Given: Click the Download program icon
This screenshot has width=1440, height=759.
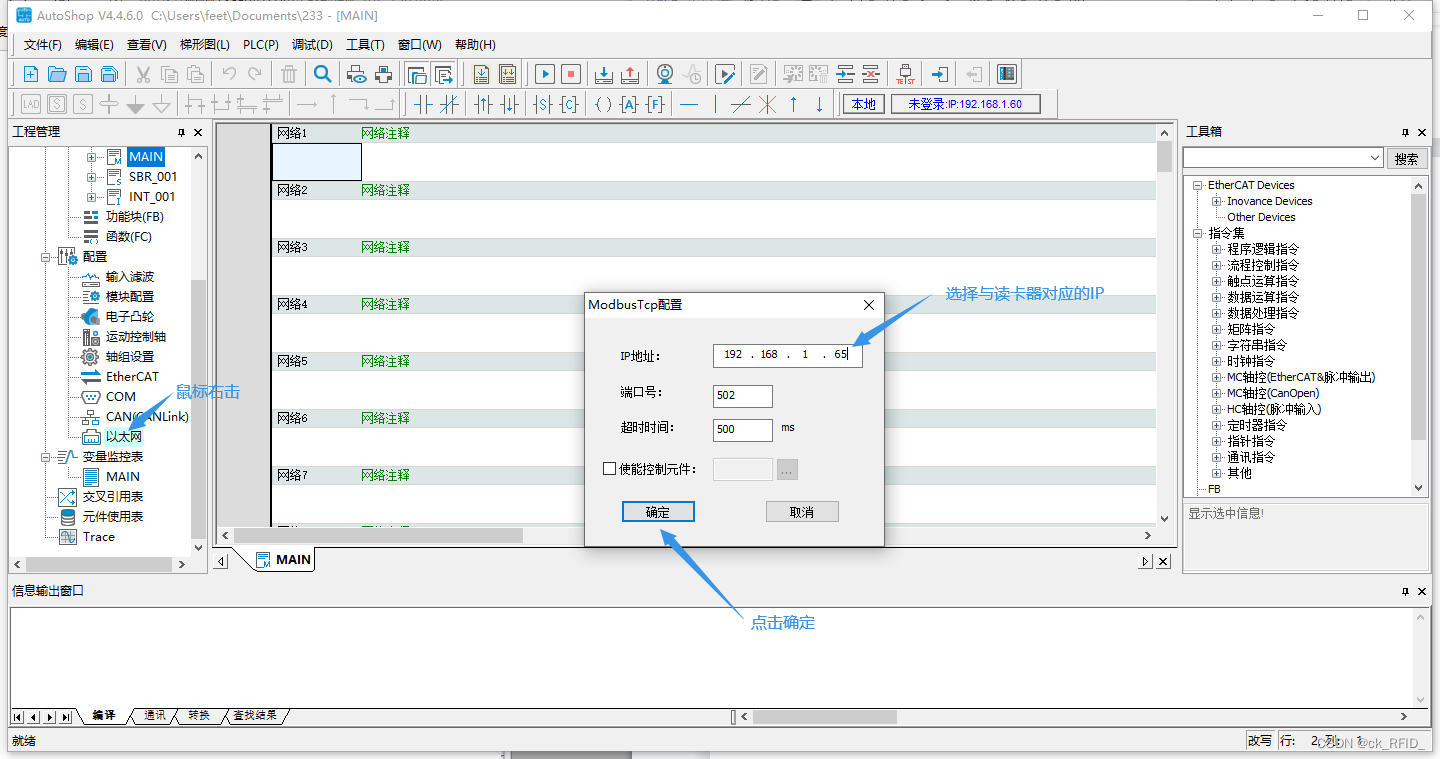Looking at the screenshot, I should (x=603, y=74).
